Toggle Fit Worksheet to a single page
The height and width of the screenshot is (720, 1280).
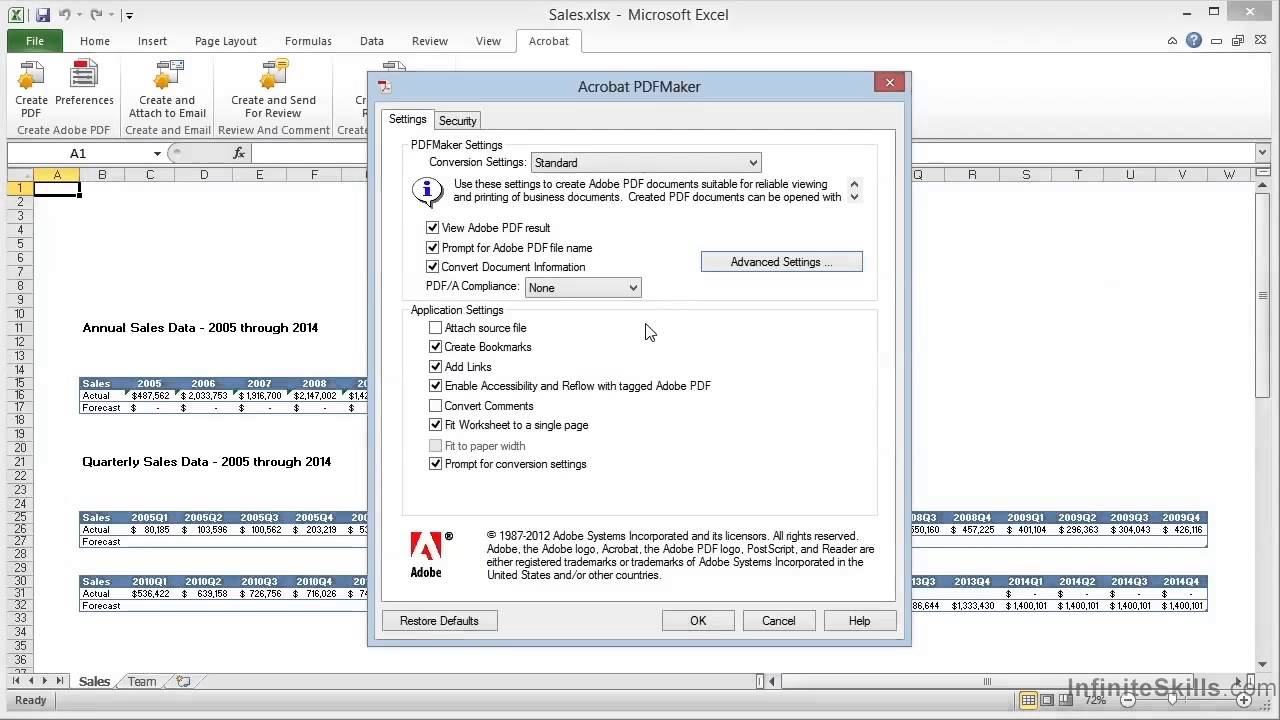tap(435, 425)
